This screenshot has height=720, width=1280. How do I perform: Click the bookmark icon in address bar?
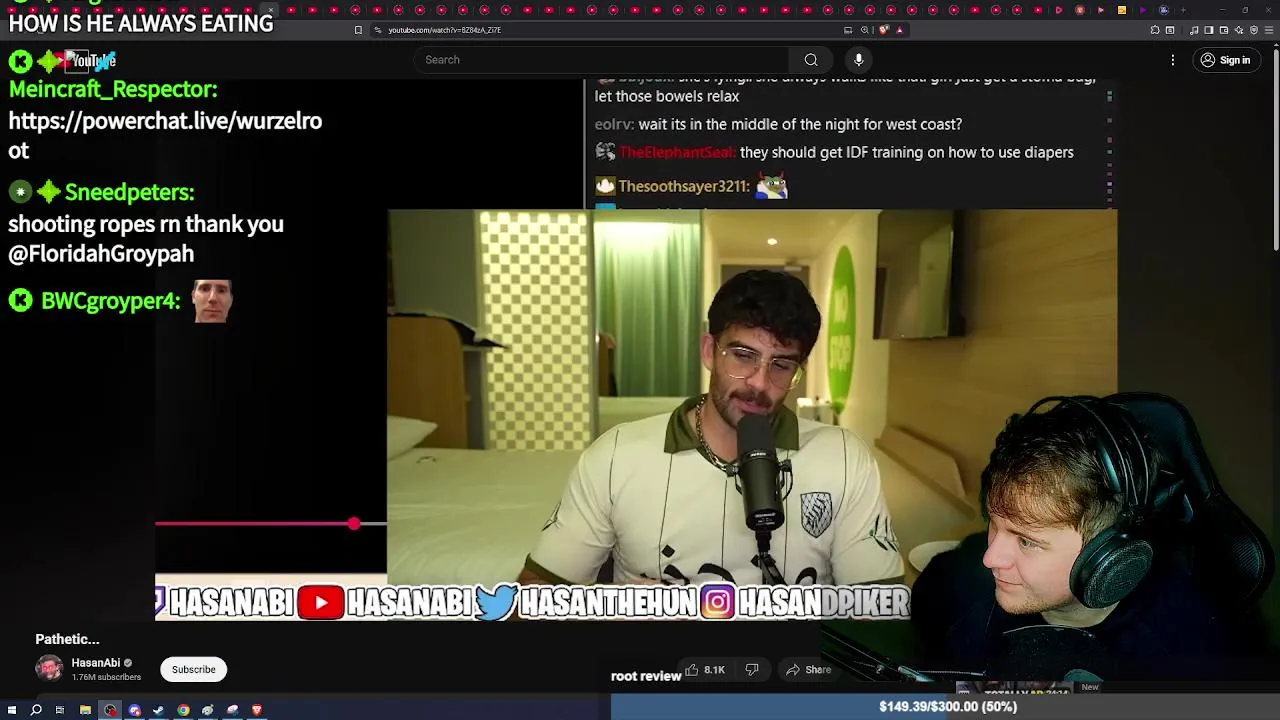click(358, 30)
